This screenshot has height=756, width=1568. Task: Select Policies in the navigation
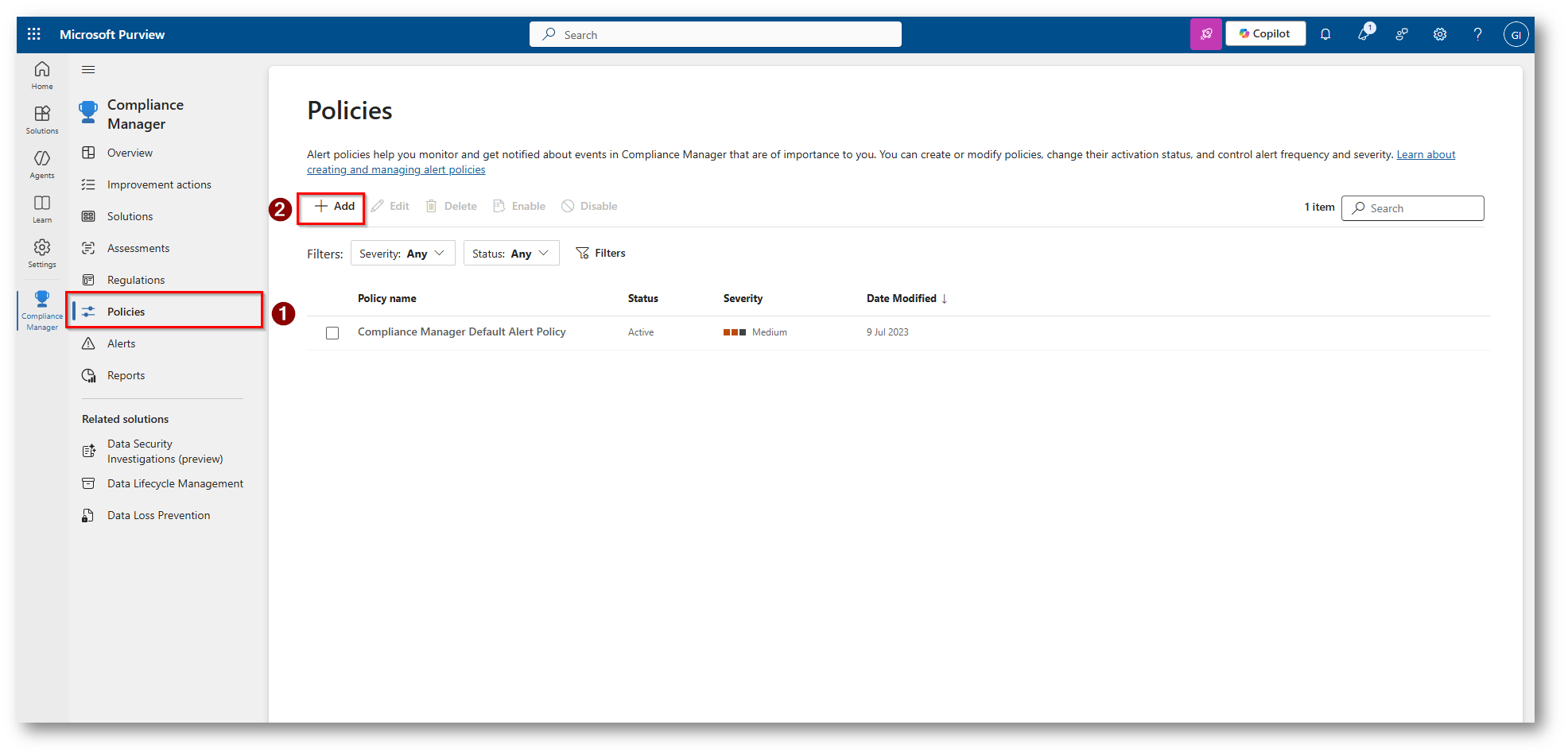tap(166, 312)
